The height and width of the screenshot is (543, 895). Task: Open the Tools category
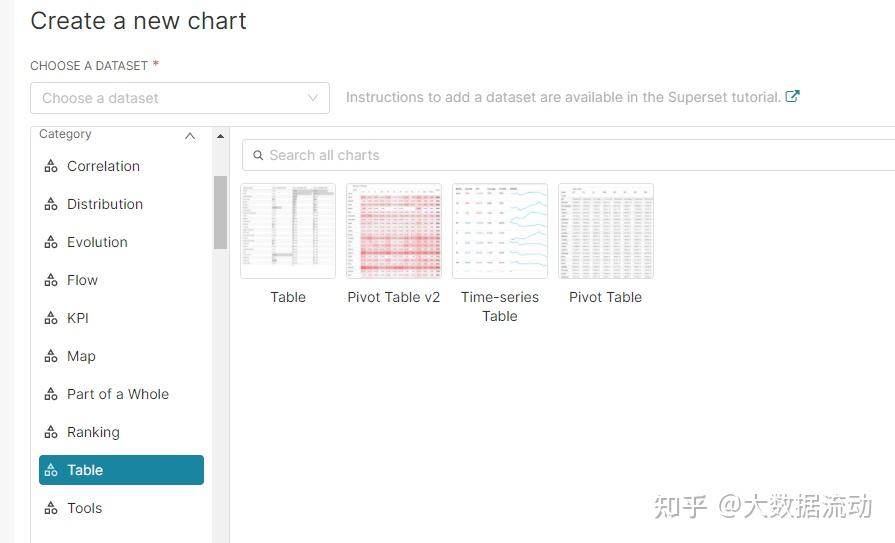pos(84,508)
